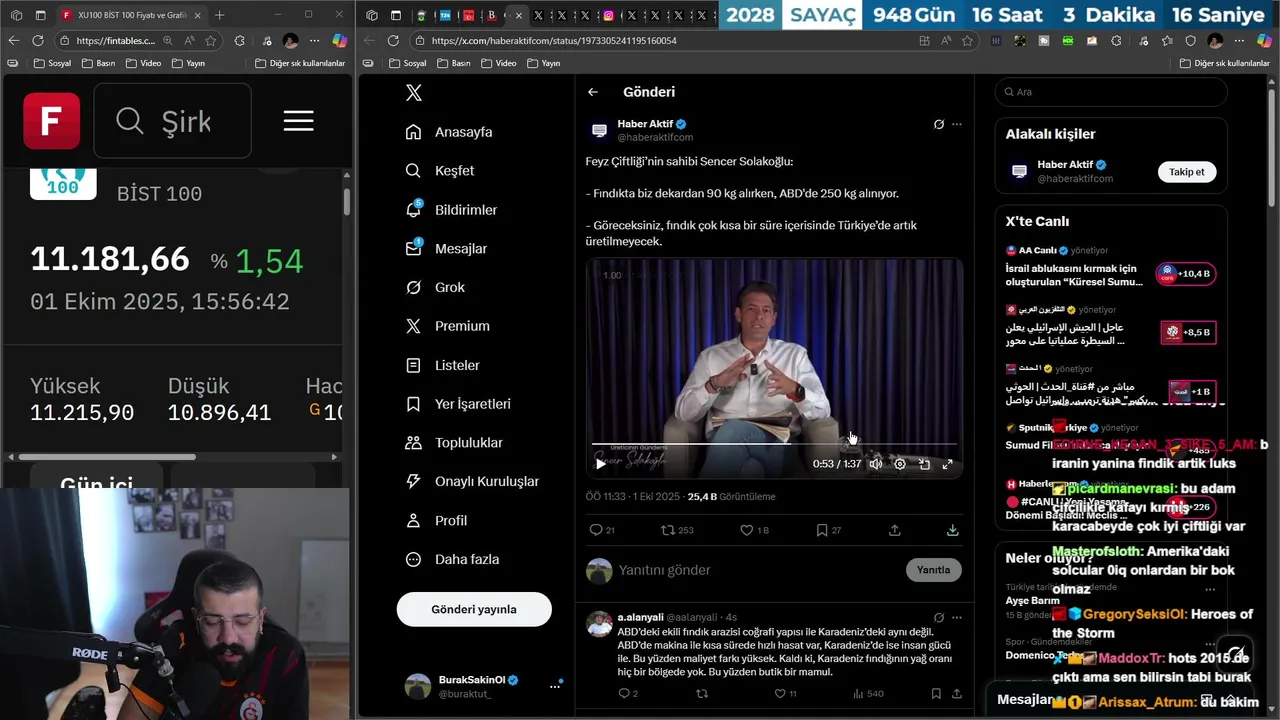Open the AA Canlı live broadcast
The image size is (1280, 720).
tap(1110, 268)
